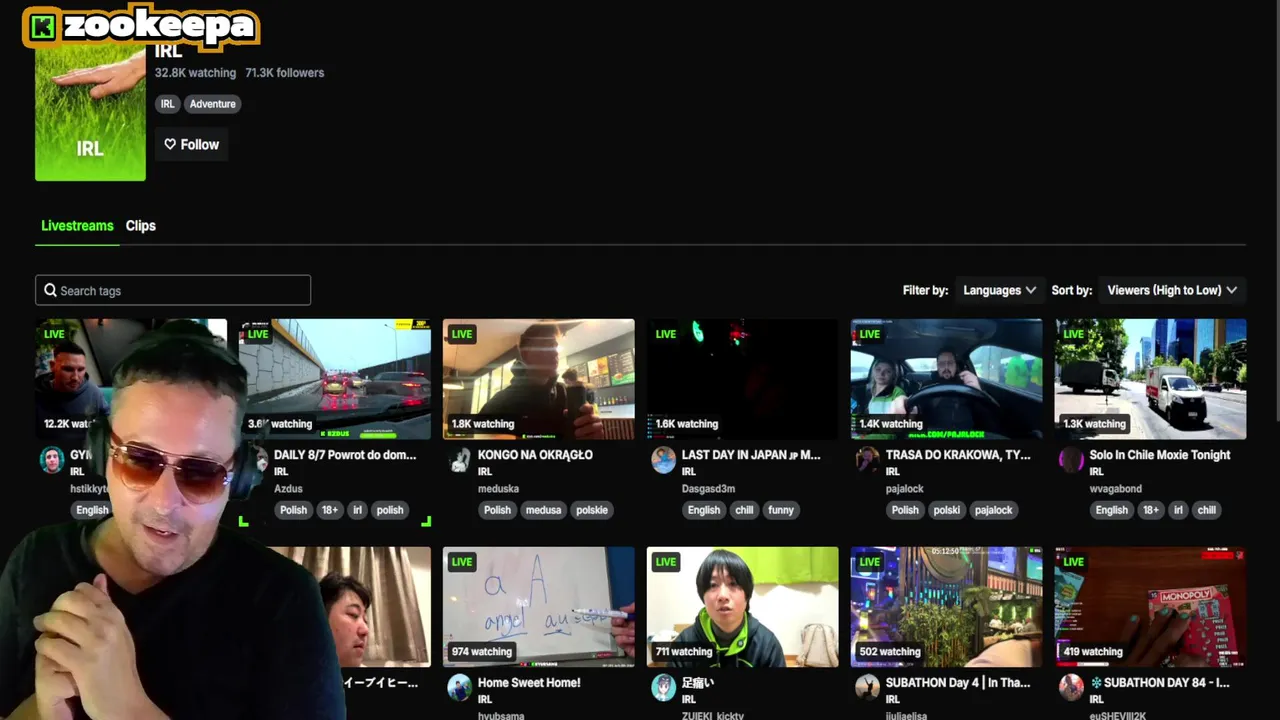Open the LAST DAY IN JAPAN stream thumbnail

743,379
